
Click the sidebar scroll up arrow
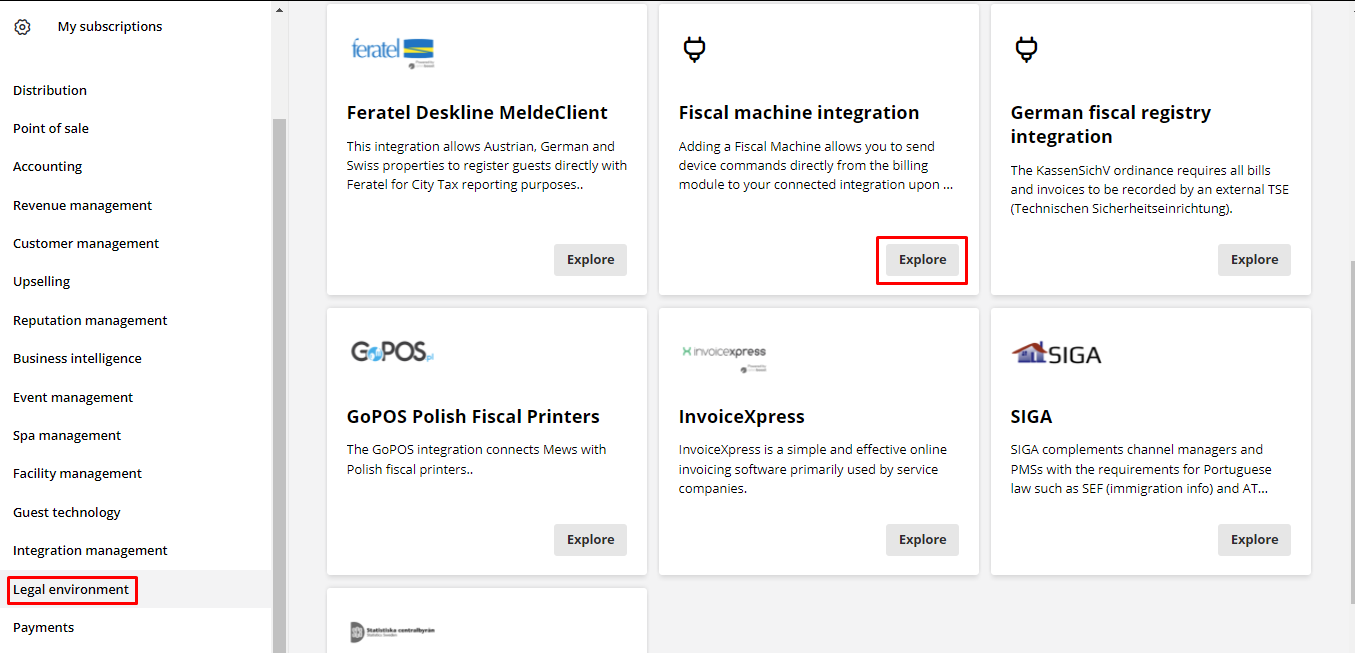[x=279, y=10]
